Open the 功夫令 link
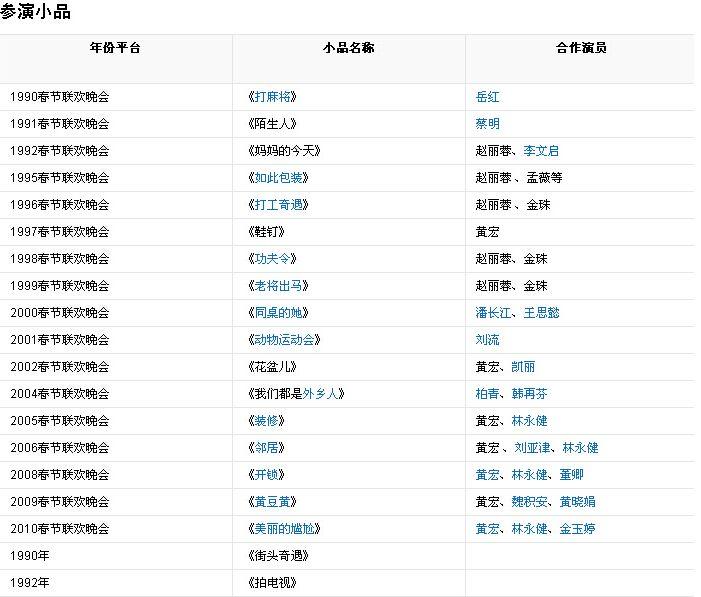Viewport: 701px width, 597px height. (x=271, y=259)
